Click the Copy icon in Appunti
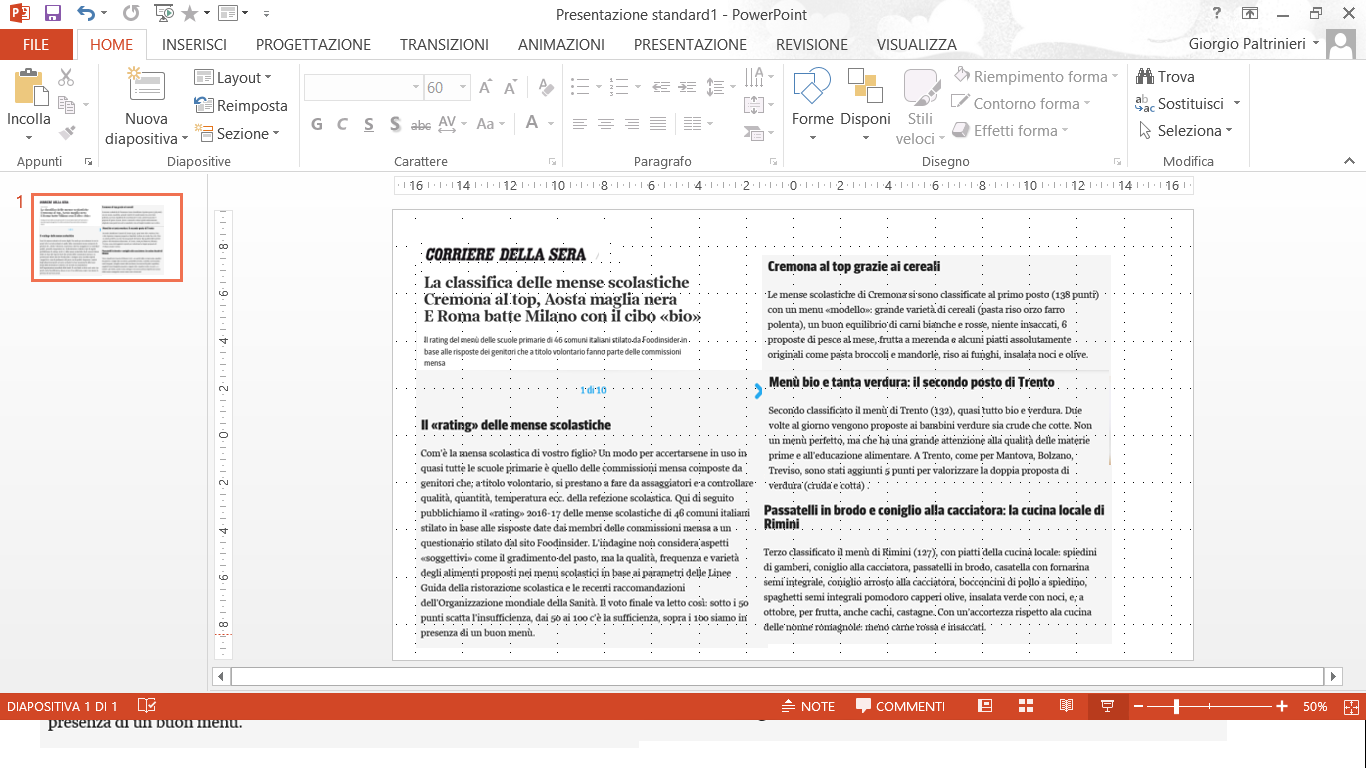 pos(67,105)
